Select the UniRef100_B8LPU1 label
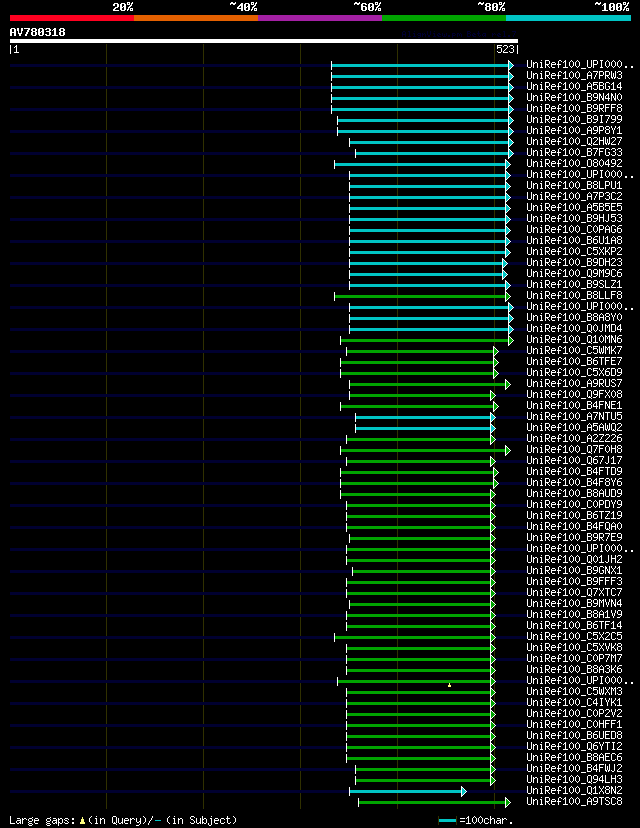 click(x=574, y=185)
